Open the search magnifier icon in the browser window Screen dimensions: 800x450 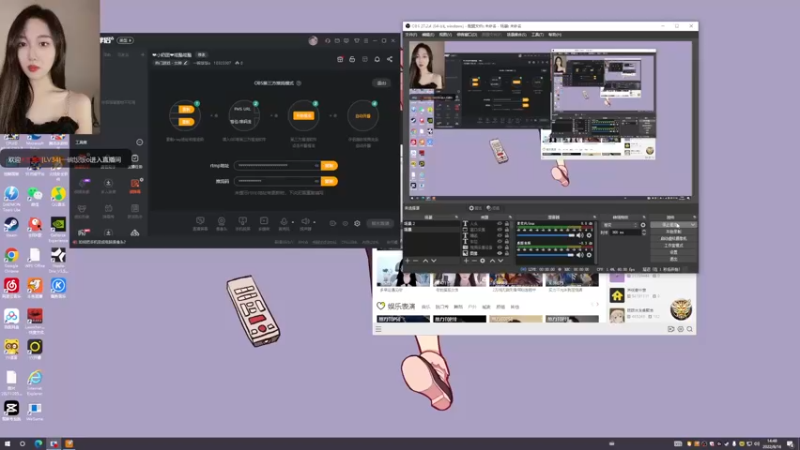click(x=690, y=329)
